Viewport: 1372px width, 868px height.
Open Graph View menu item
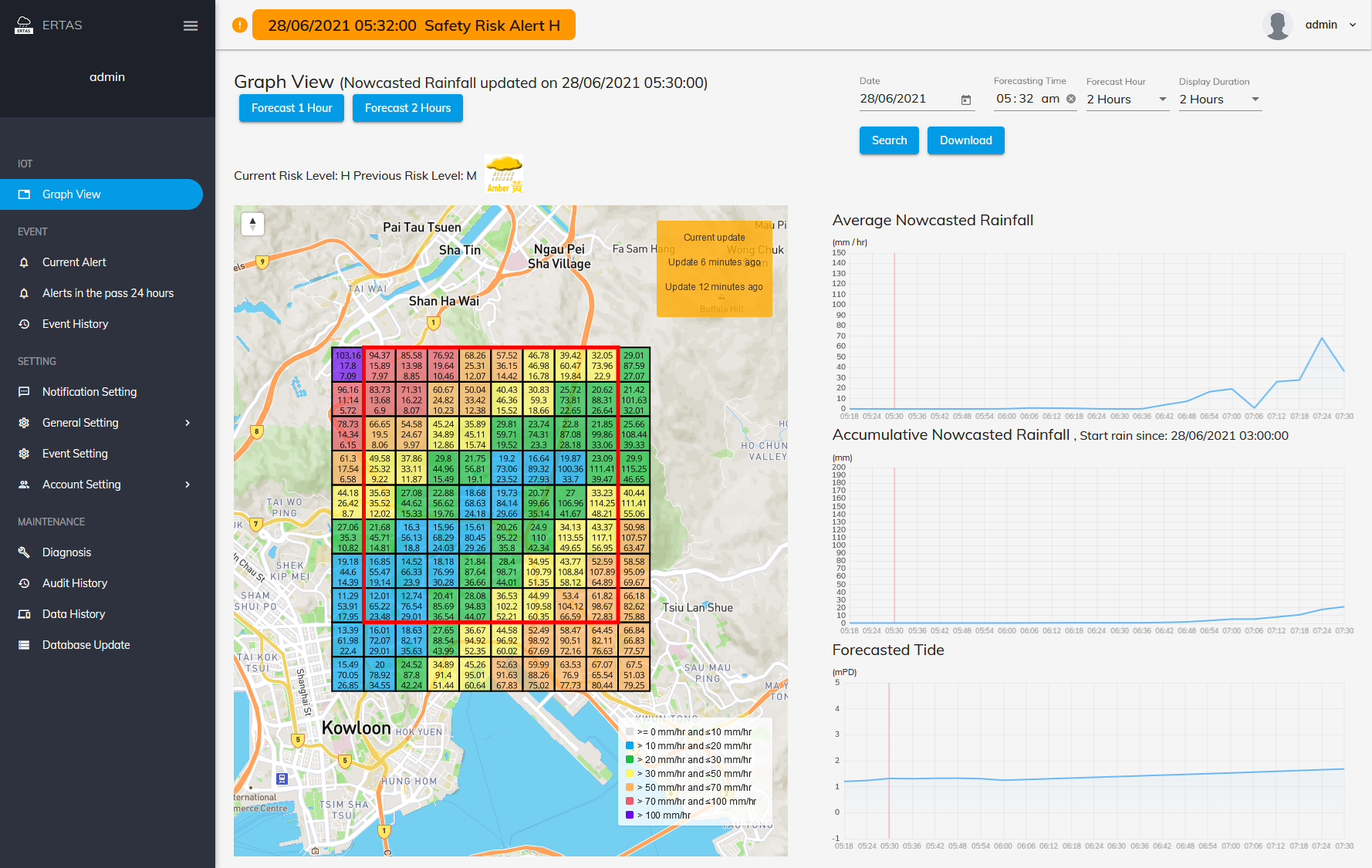[101, 194]
